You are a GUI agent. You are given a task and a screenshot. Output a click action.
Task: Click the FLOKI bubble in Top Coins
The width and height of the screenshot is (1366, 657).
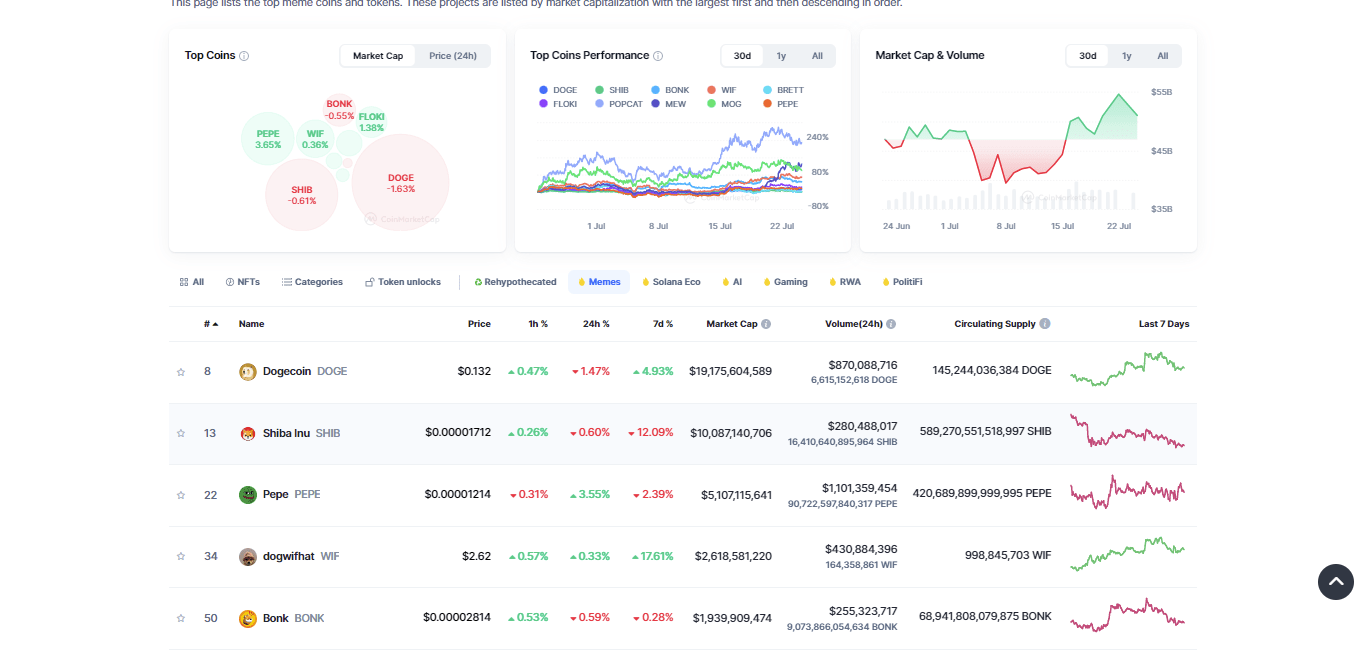click(372, 122)
